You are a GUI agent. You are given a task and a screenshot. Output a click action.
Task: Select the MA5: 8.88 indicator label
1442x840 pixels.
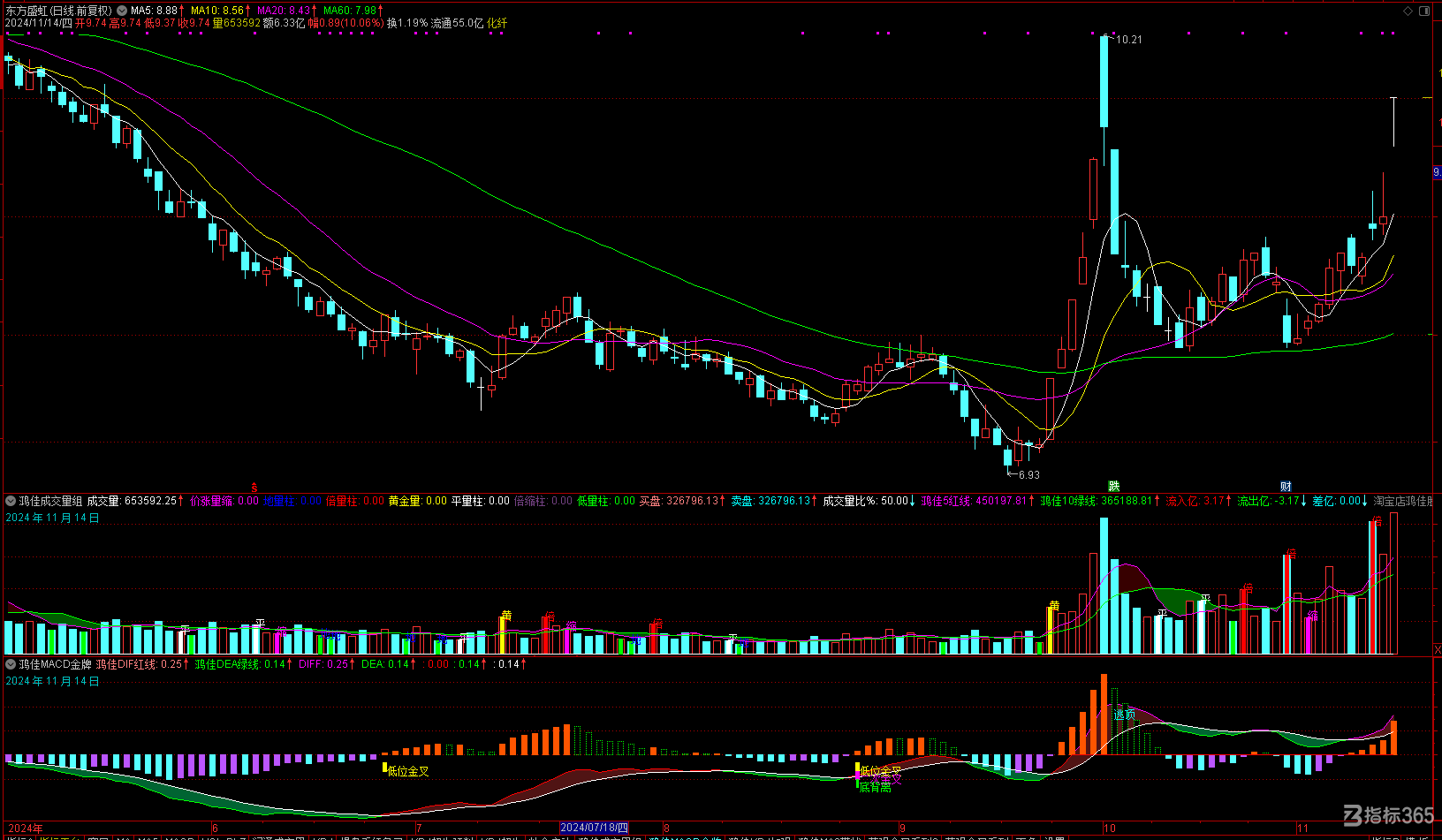pyautogui.click(x=154, y=11)
